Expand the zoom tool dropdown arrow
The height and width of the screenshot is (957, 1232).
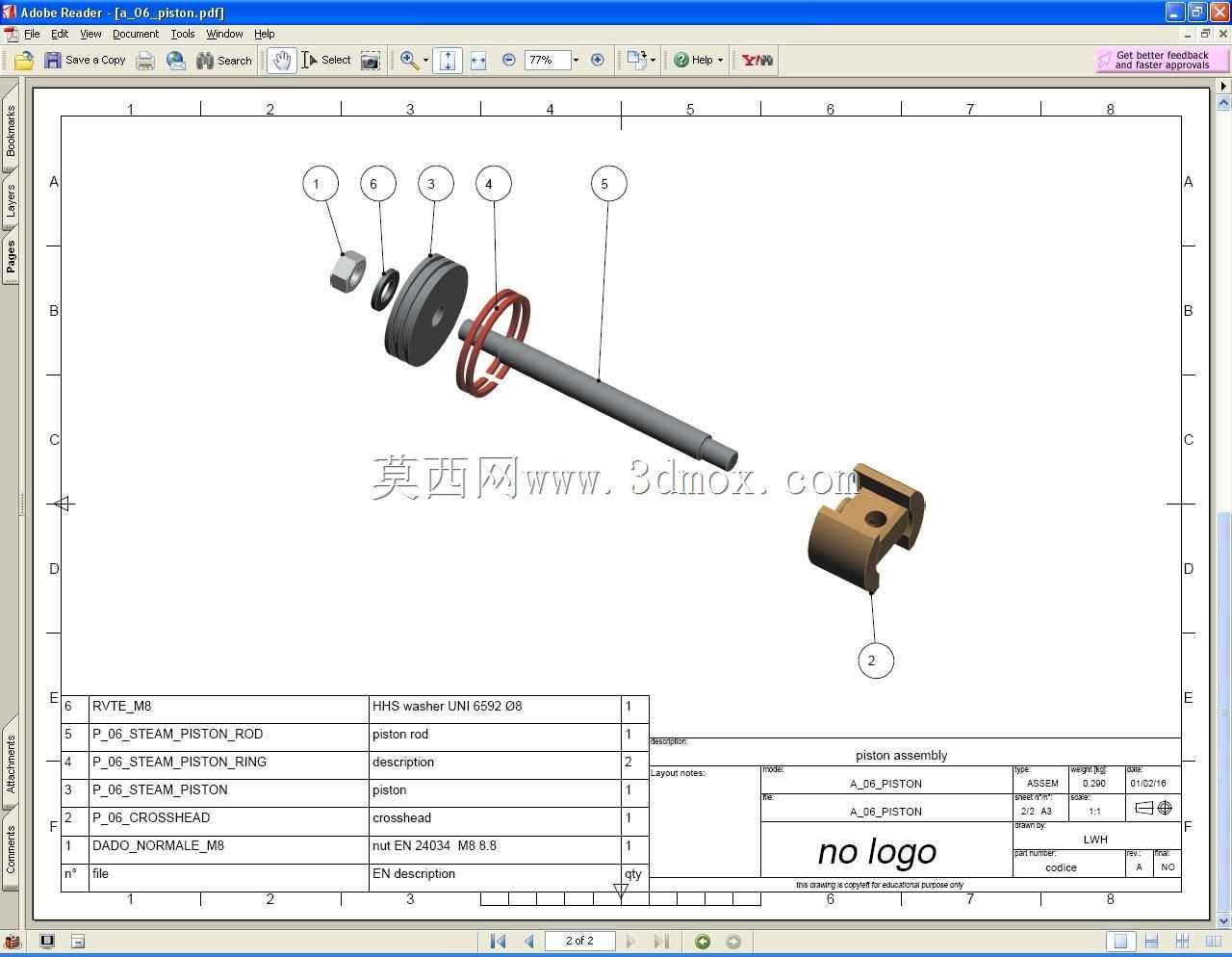tap(425, 61)
